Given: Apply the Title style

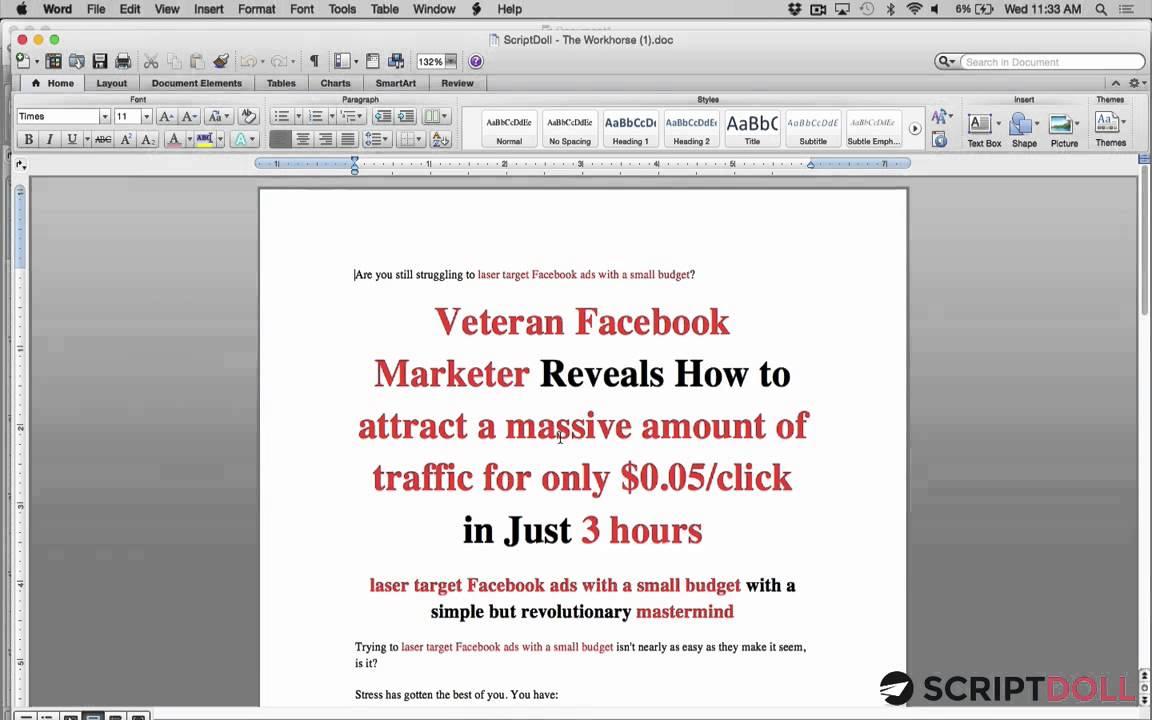Looking at the screenshot, I should (x=752, y=129).
